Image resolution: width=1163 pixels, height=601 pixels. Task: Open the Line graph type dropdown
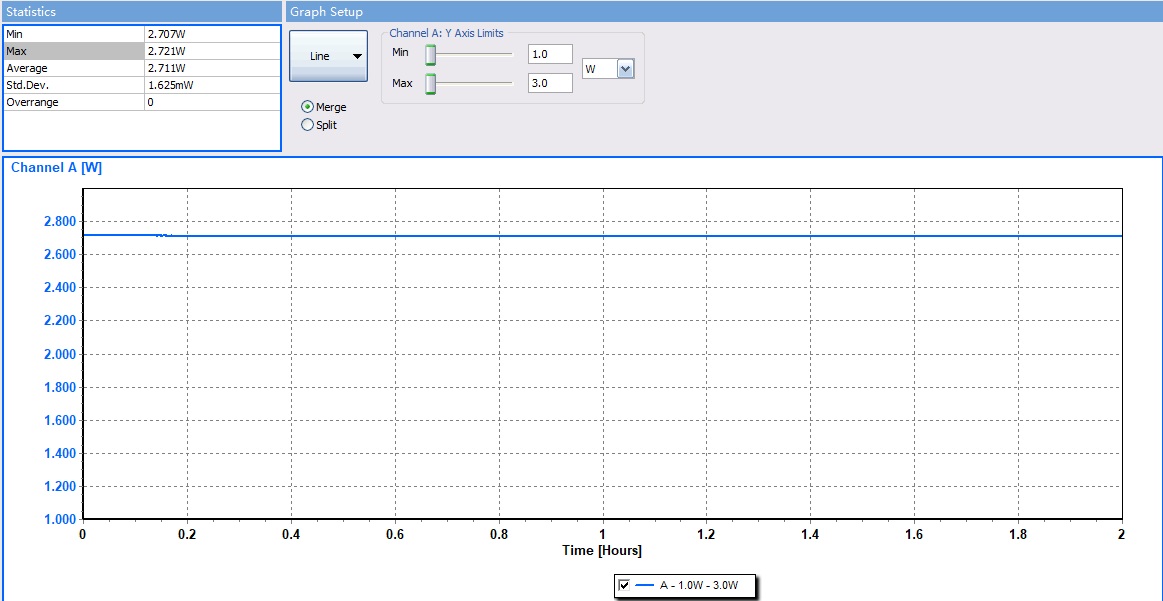(328, 56)
